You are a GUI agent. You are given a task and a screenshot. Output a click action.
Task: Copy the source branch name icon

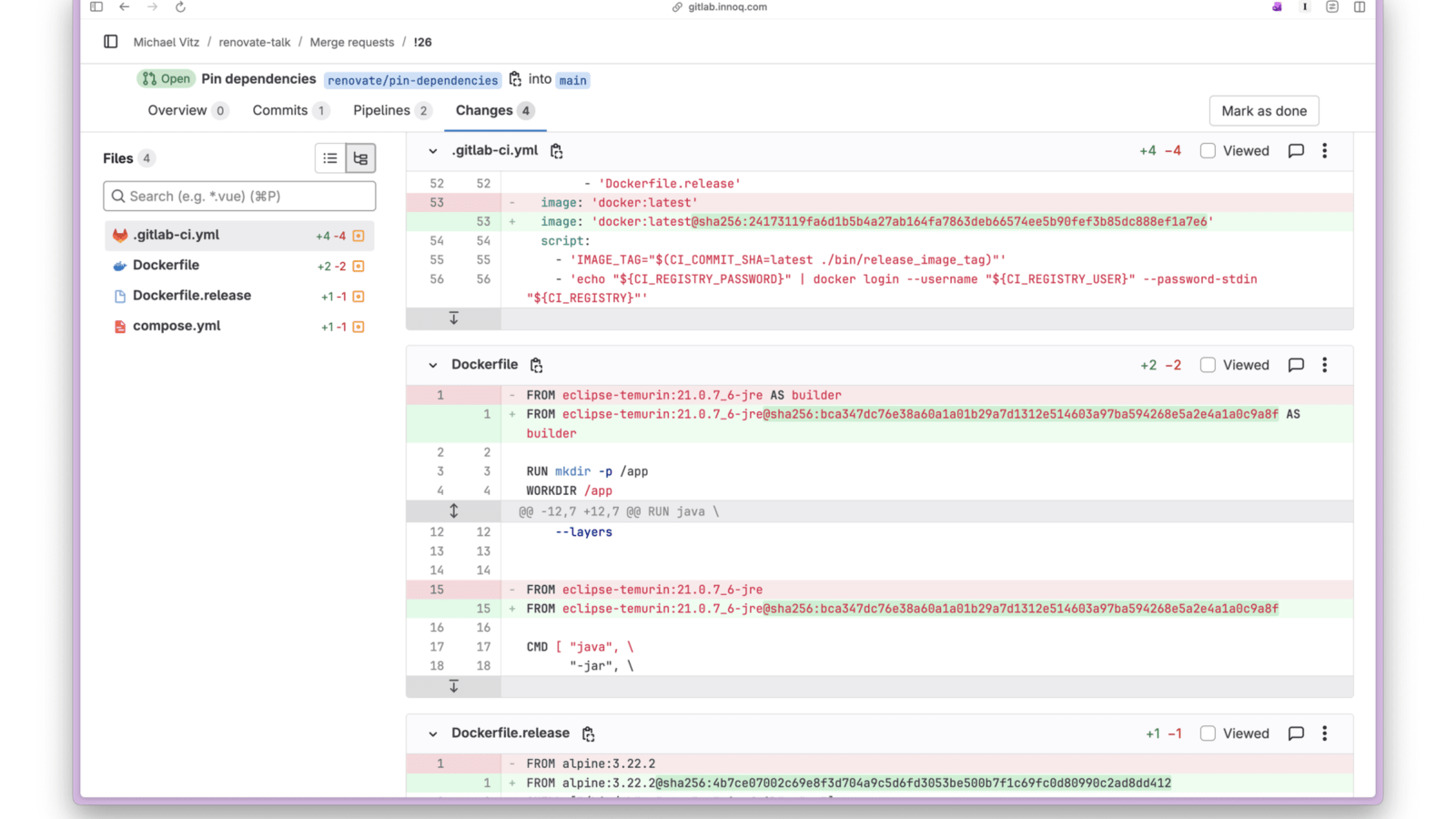[515, 79]
